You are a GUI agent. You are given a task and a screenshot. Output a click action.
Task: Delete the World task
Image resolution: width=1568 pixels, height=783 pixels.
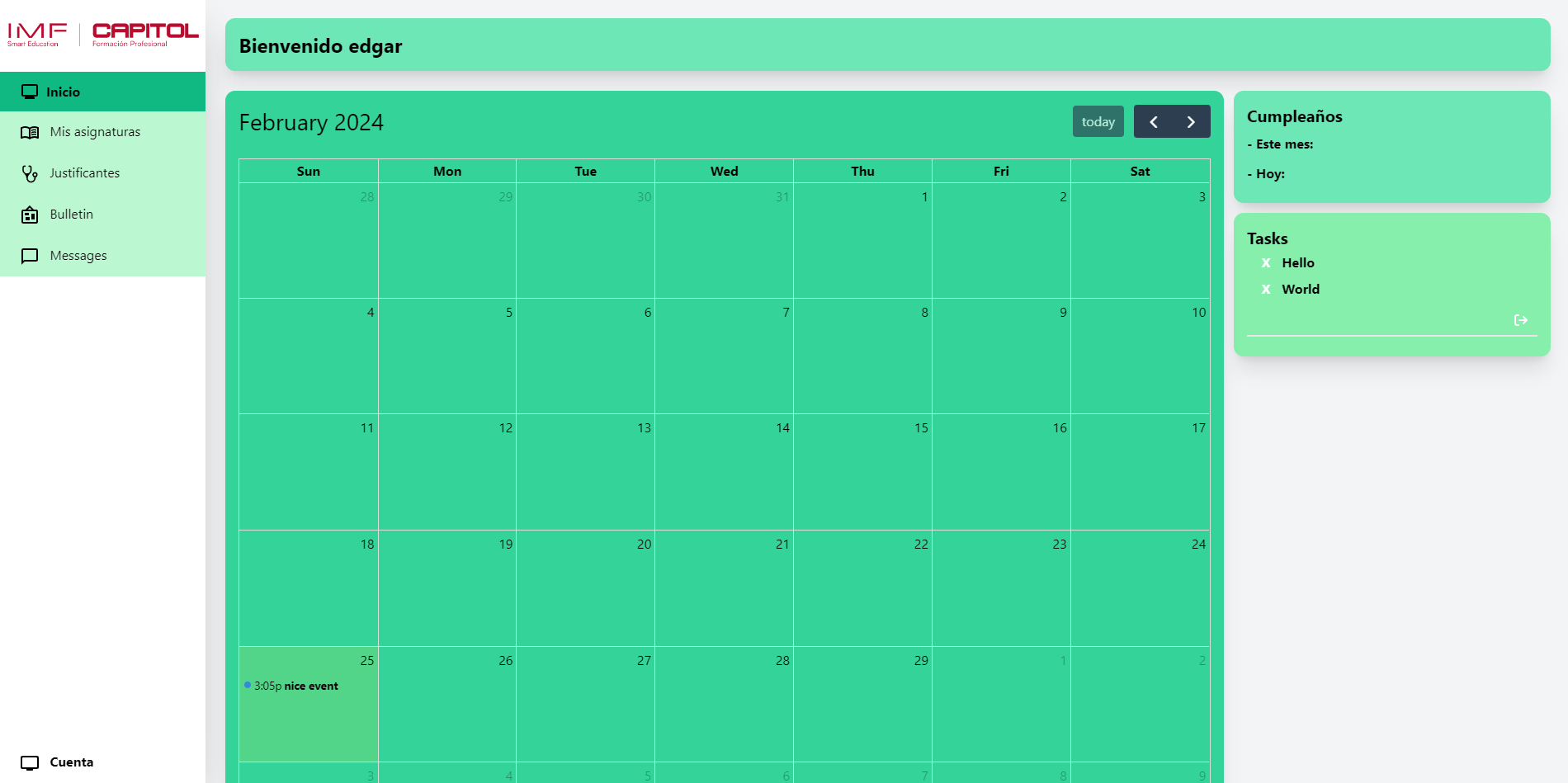[x=1266, y=290]
